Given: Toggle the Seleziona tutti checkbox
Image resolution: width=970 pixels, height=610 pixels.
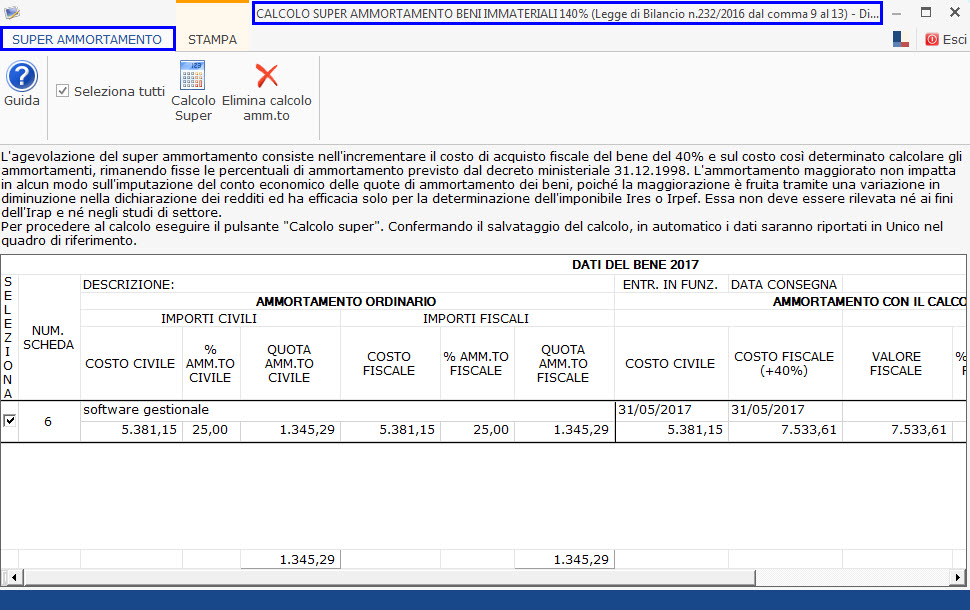Looking at the screenshot, I should click(x=63, y=91).
